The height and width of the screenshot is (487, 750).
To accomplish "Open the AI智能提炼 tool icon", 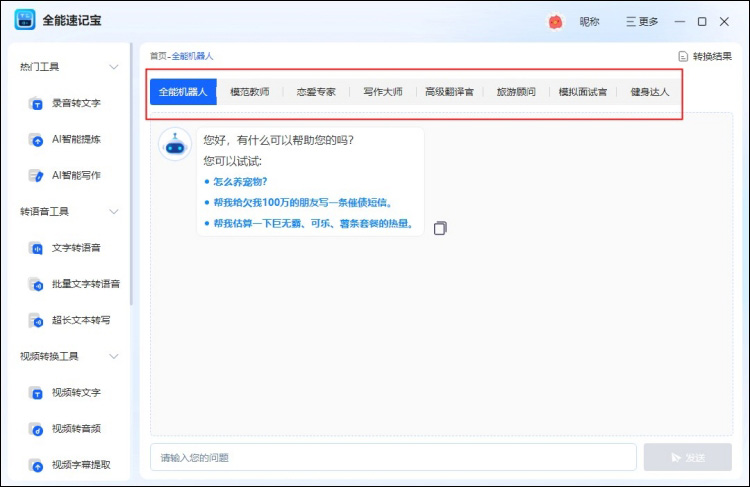I will coord(37,139).
